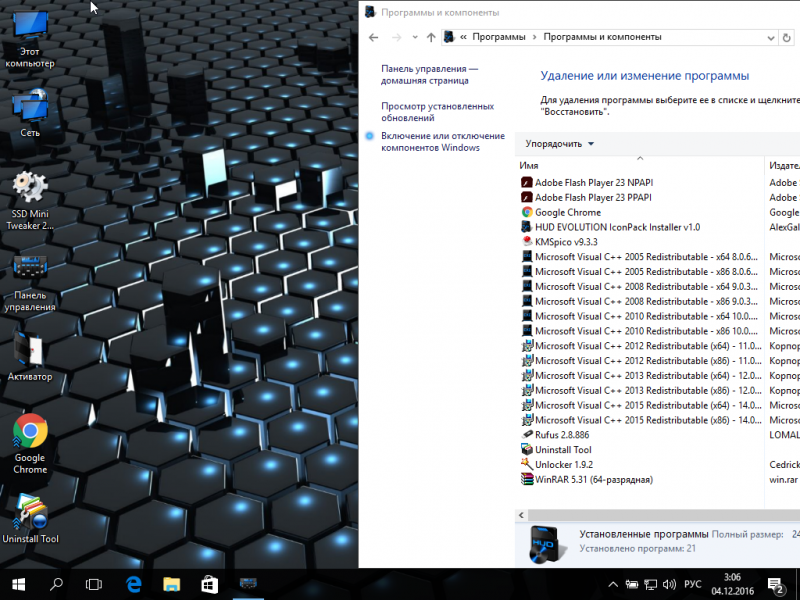Select Visual C++ 2010 Redistributable x64
800x600 pixels.
click(640, 316)
